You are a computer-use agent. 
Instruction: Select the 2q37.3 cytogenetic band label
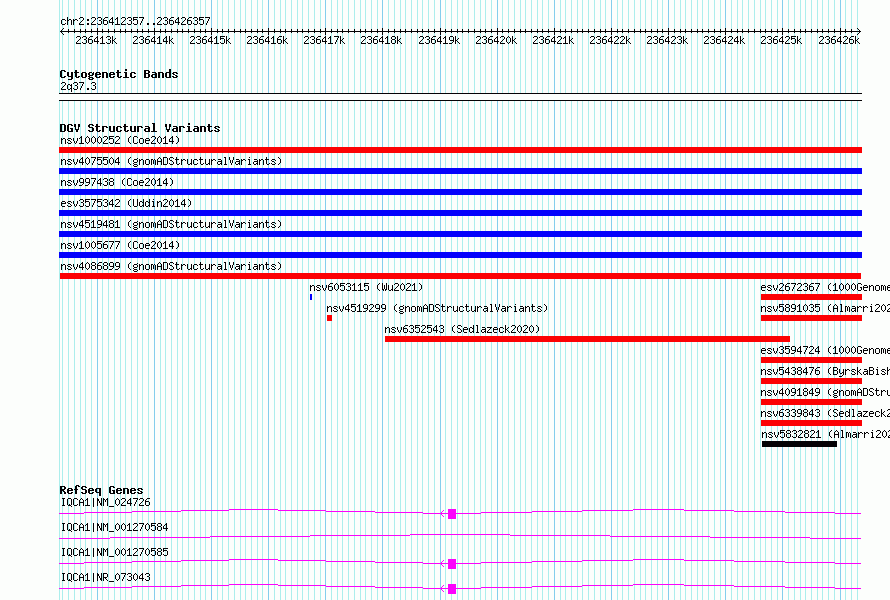78,86
